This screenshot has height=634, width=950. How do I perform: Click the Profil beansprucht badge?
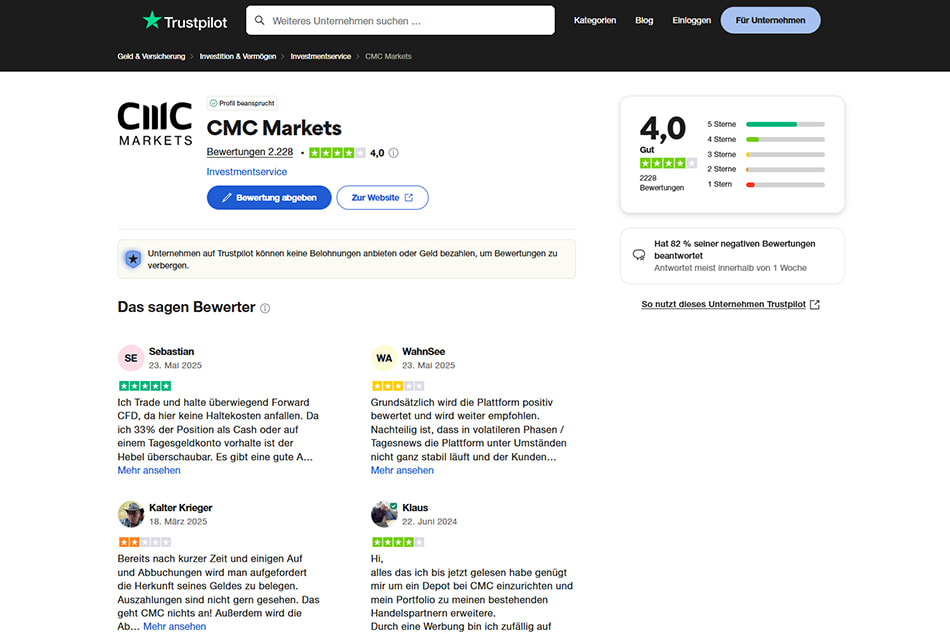242,104
